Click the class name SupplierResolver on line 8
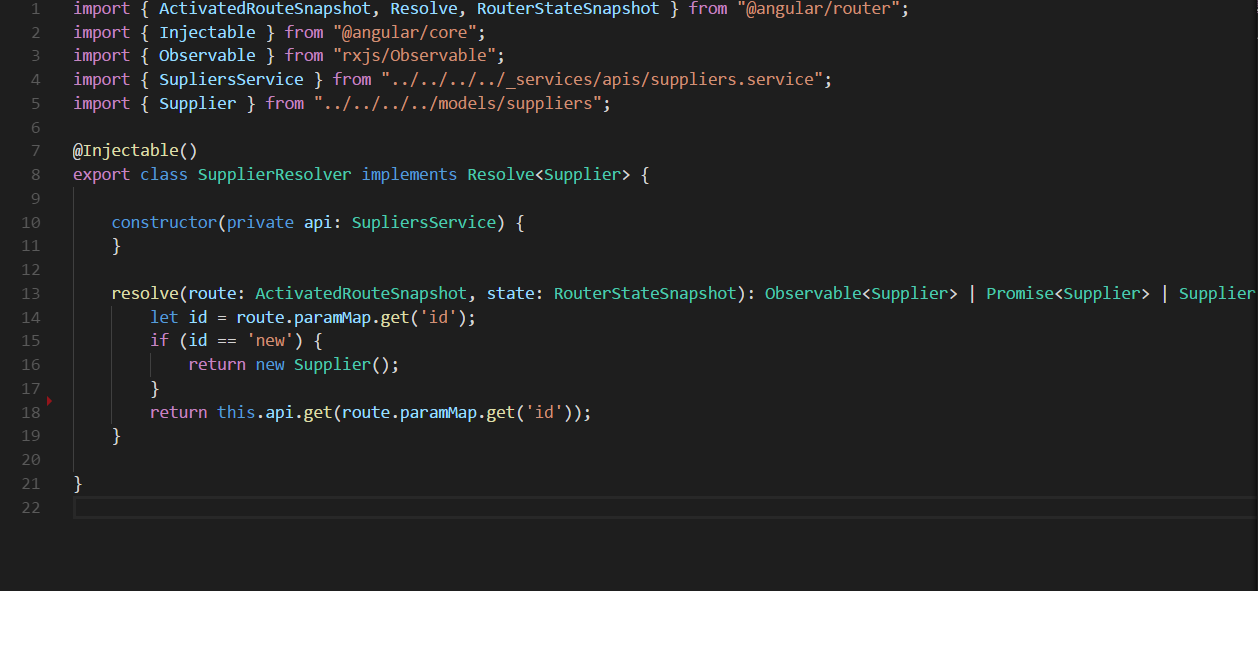The image size is (1258, 648). tap(274, 174)
